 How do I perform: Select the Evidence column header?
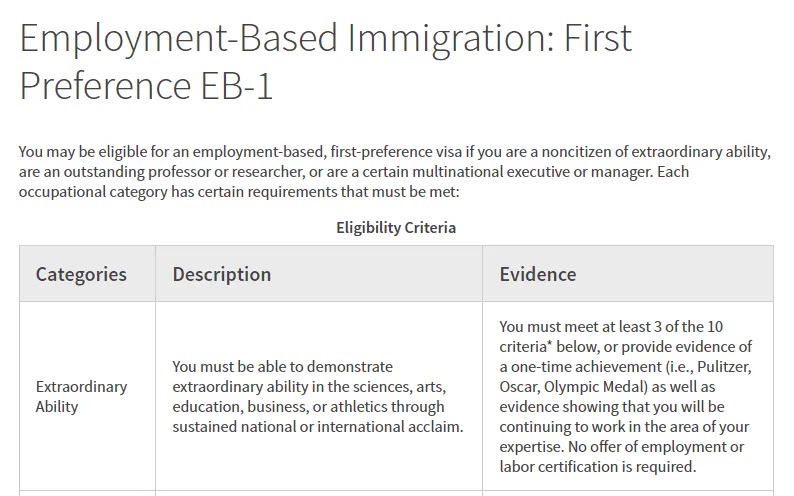coord(538,274)
